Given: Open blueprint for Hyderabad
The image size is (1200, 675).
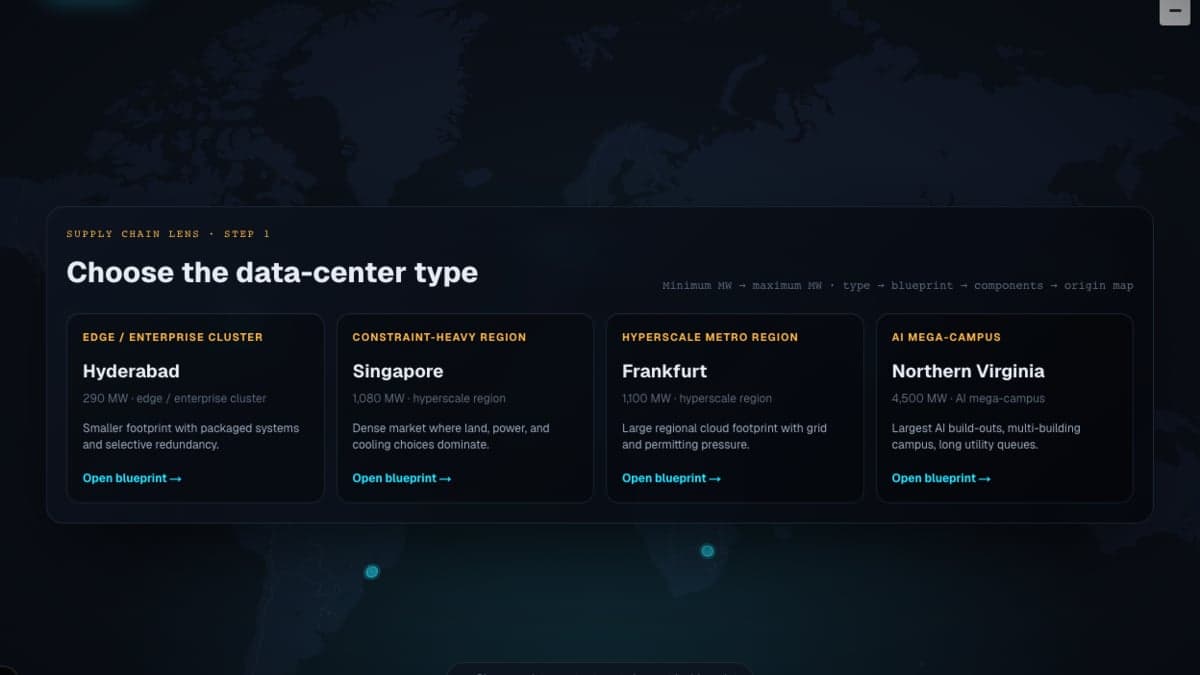Looking at the screenshot, I should (x=132, y=478).
